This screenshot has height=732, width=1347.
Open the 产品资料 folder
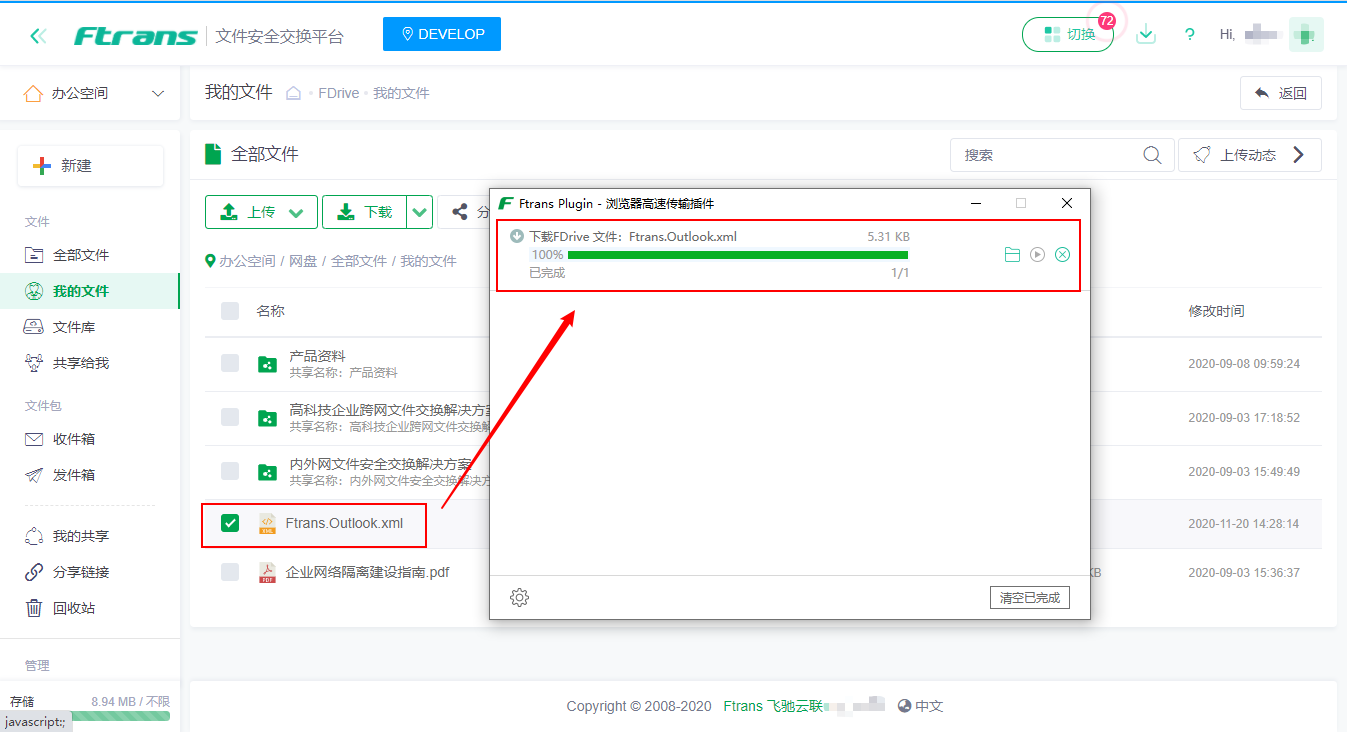[317, 355]
